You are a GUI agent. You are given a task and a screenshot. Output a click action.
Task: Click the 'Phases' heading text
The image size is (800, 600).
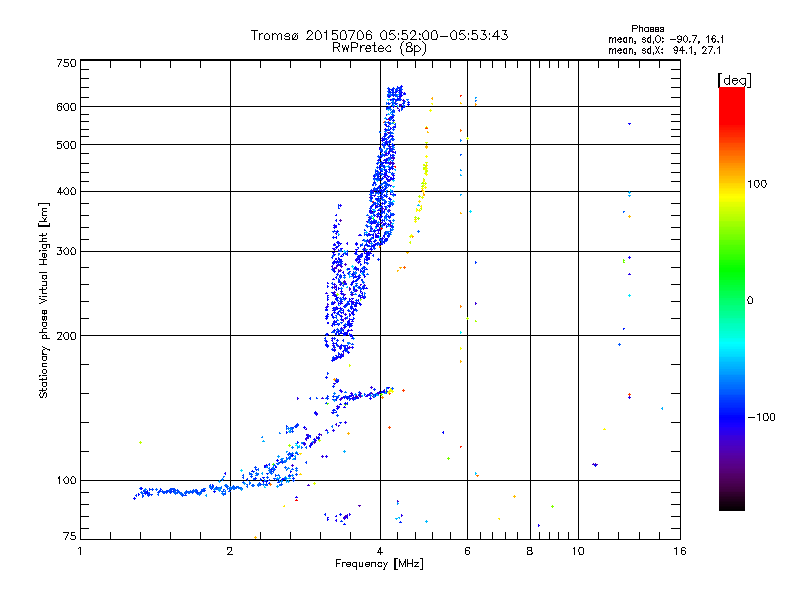click(x=647, y=29)
